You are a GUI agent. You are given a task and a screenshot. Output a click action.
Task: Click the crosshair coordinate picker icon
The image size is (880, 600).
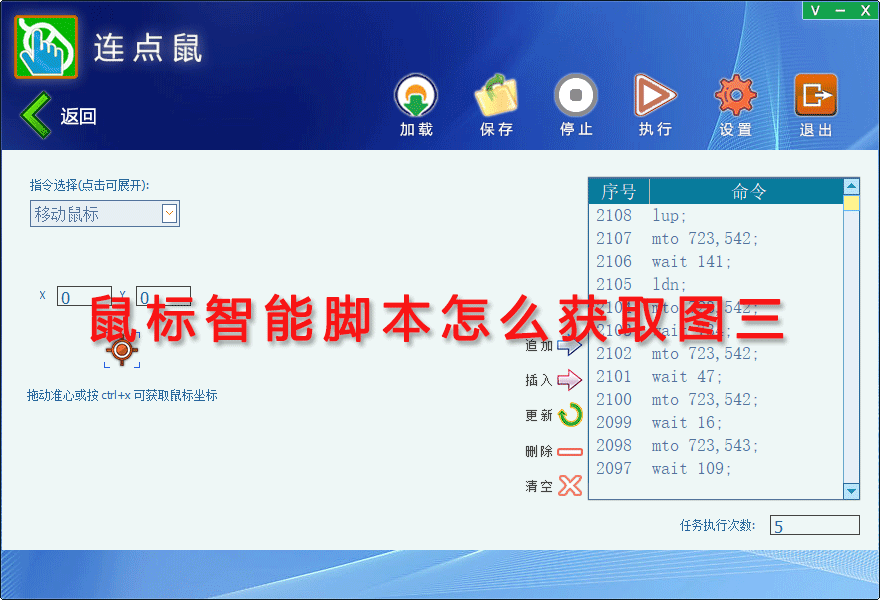(122, 350)
